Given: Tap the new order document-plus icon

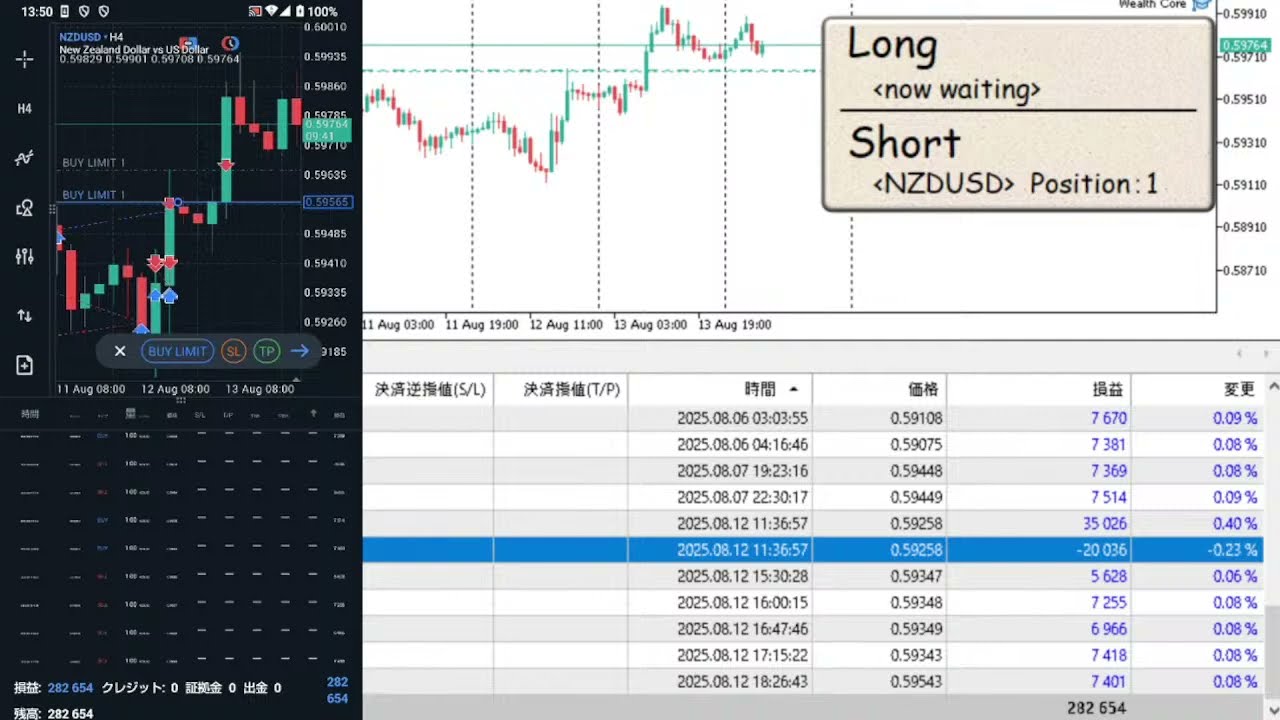Looking at the screenshot, I should pyautogui.click(x=25, y=365).
